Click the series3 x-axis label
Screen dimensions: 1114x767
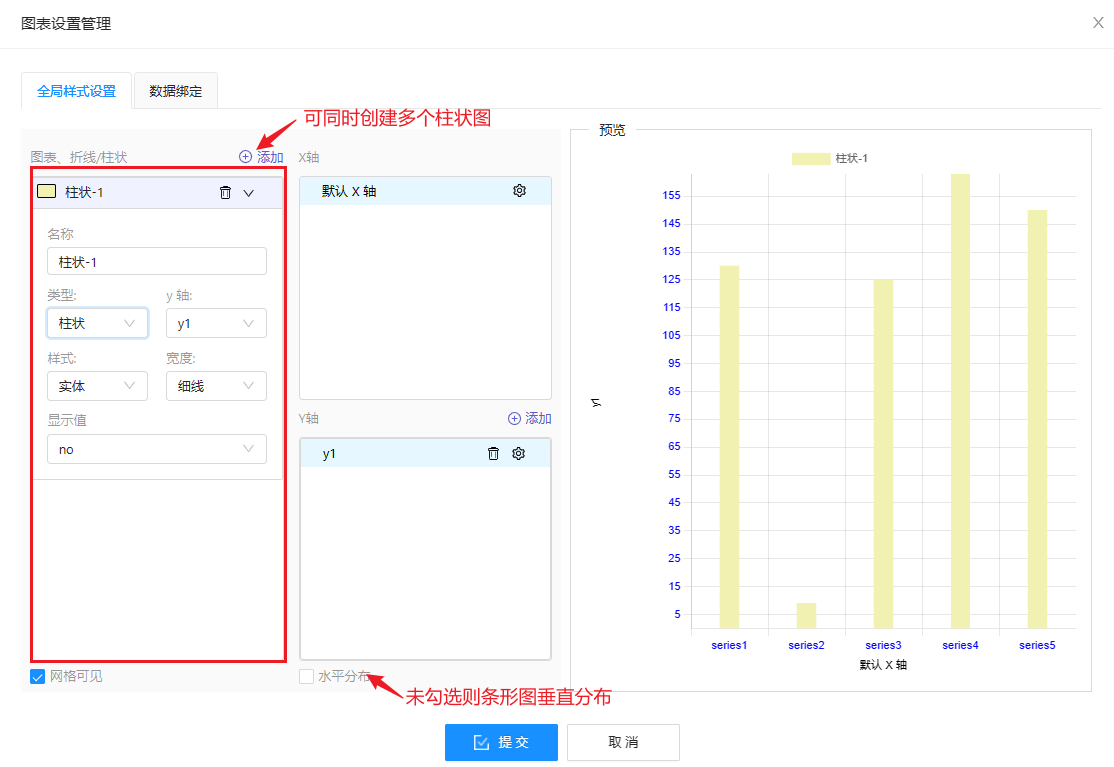click(883, 645)
